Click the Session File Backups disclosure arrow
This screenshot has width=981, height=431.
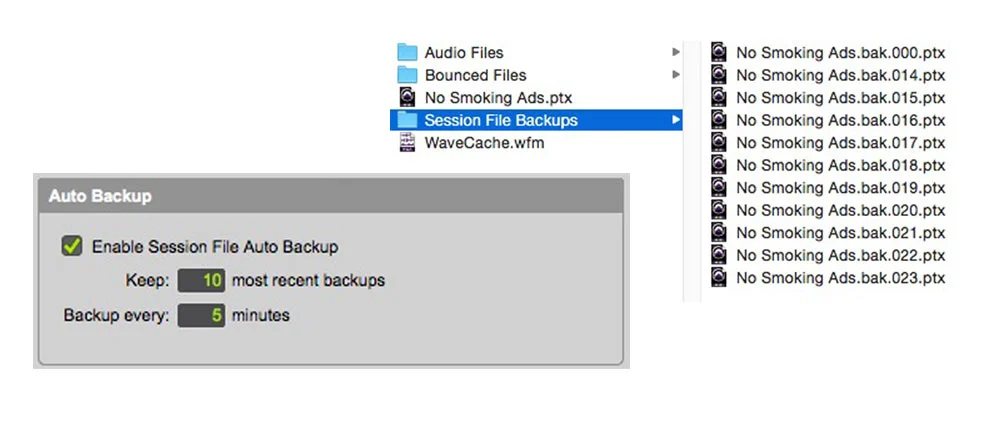coord(675,120)
